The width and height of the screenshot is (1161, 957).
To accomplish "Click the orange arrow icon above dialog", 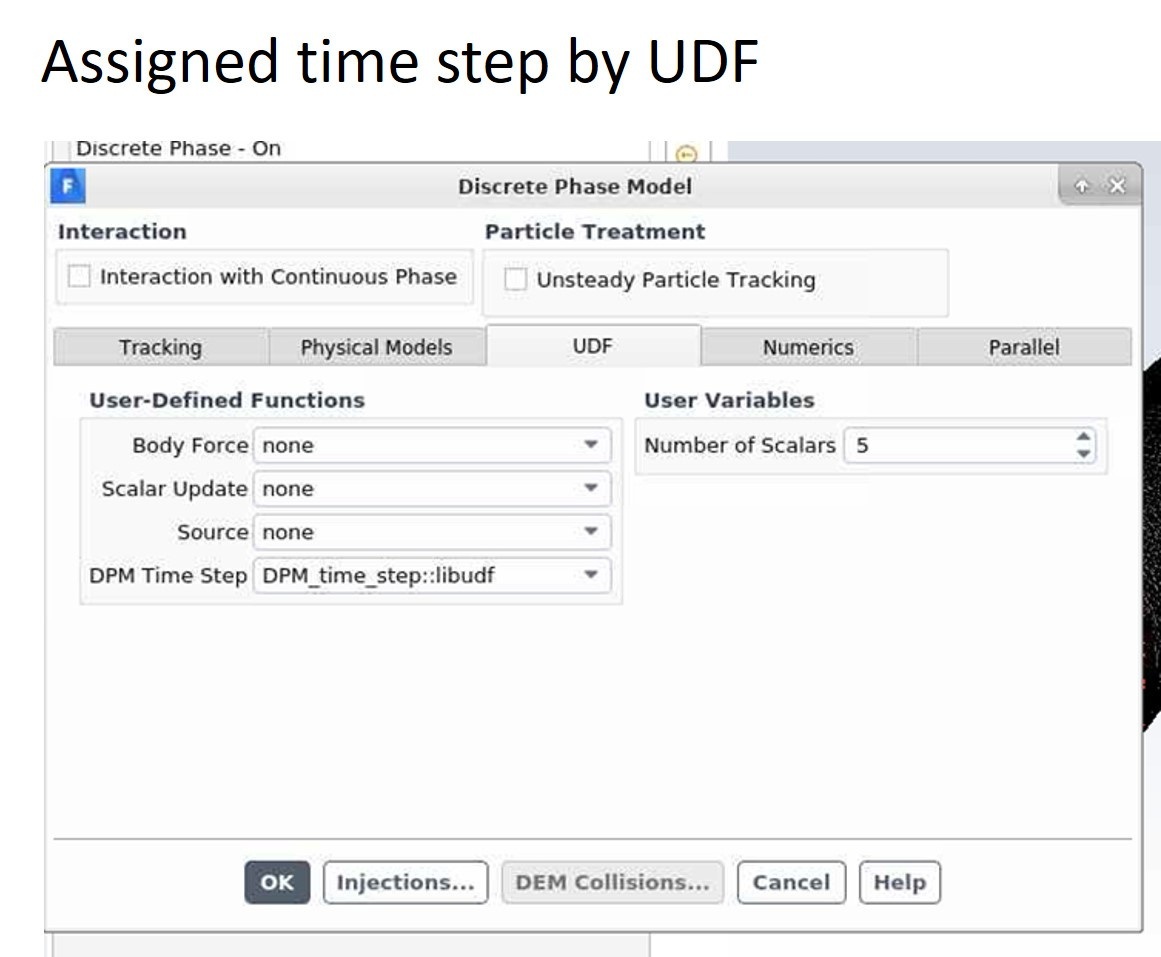I will tap(687, 154).
